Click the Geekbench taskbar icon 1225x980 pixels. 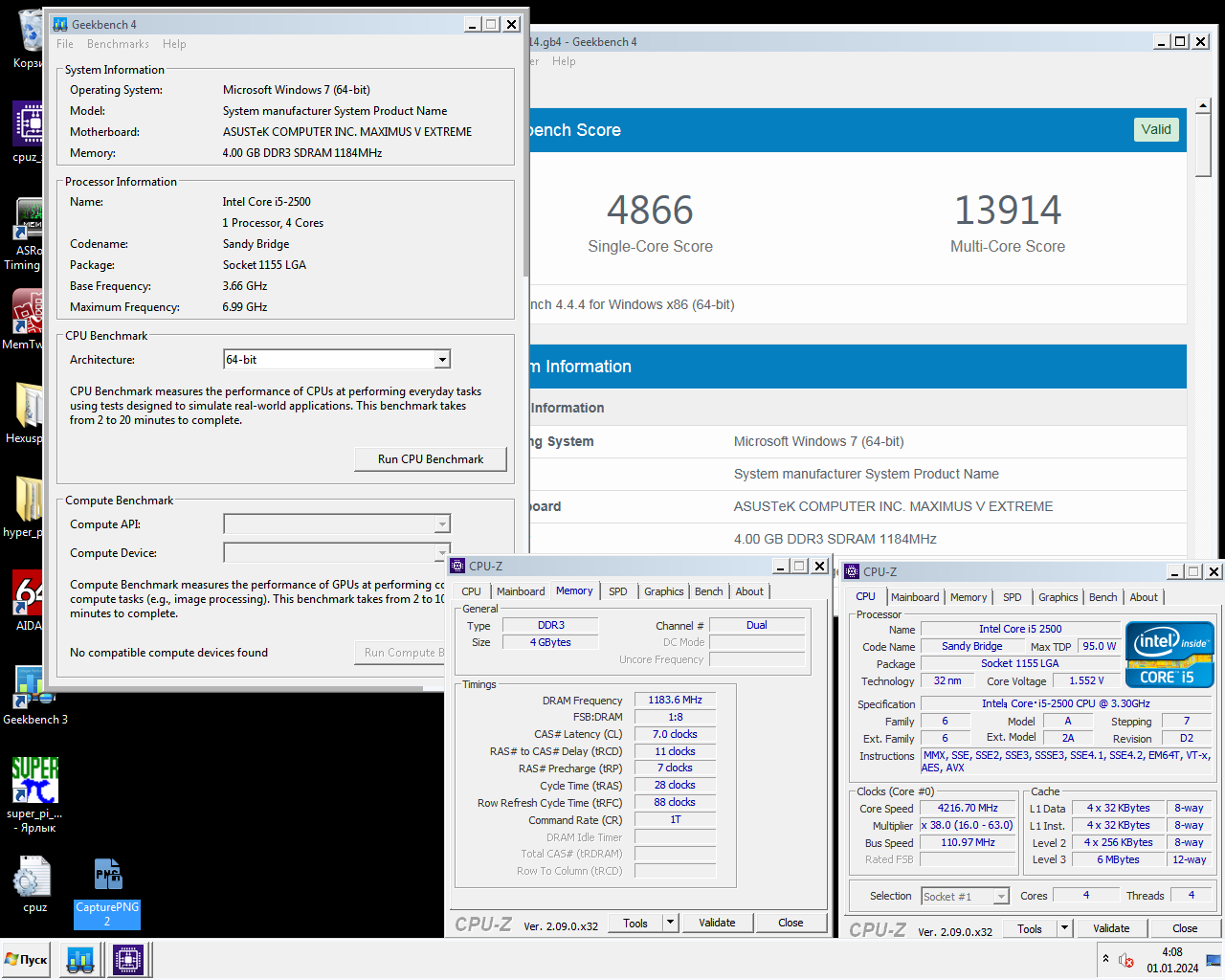point(80,959)
